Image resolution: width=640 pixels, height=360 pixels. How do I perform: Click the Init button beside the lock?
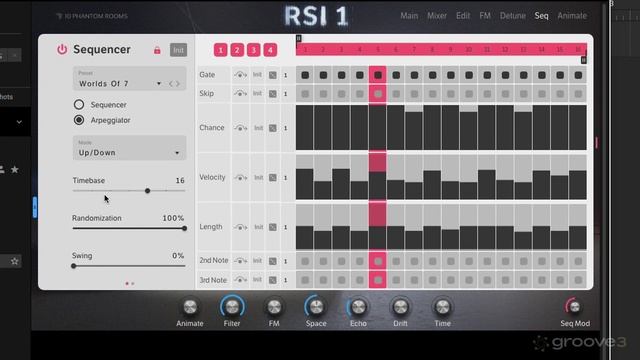pos(178,50)
